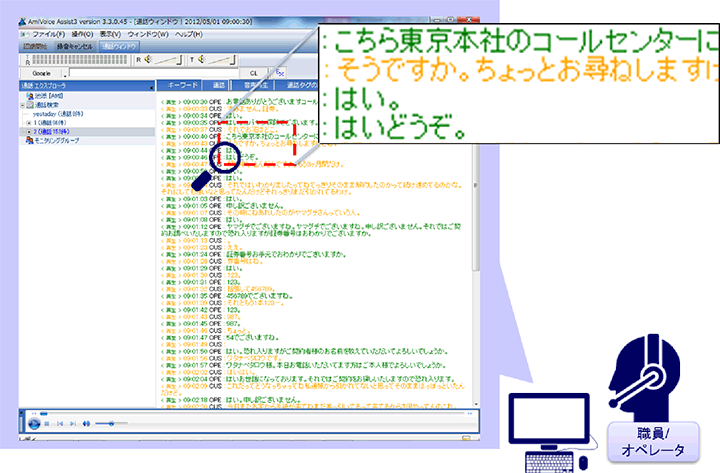Adjust the player volume slider

(x=110, y=424)
